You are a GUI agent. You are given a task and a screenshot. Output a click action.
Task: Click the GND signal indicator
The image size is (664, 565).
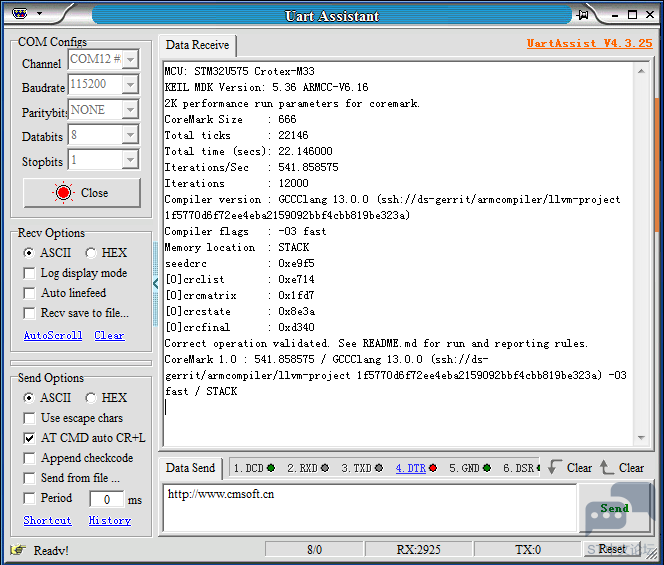click(470, 468)
